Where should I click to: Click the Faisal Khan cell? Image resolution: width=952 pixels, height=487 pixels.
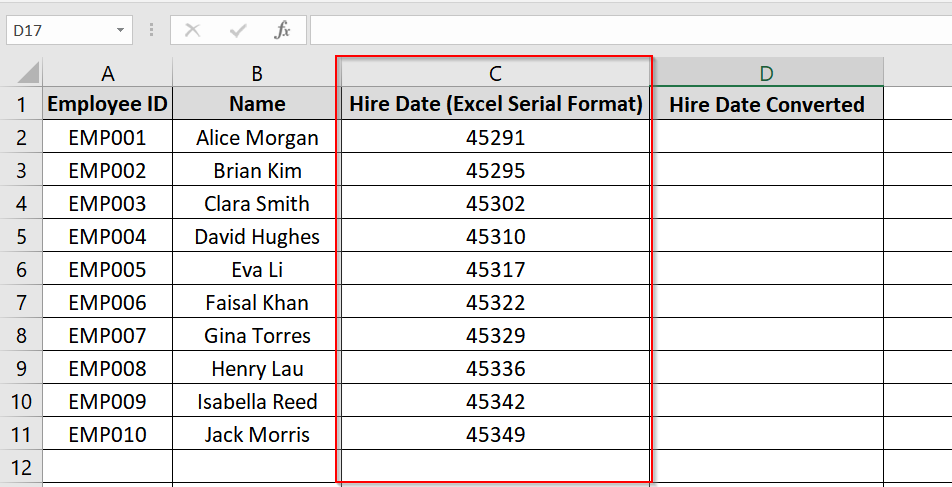pyautogui.click(x=257, y=301)
